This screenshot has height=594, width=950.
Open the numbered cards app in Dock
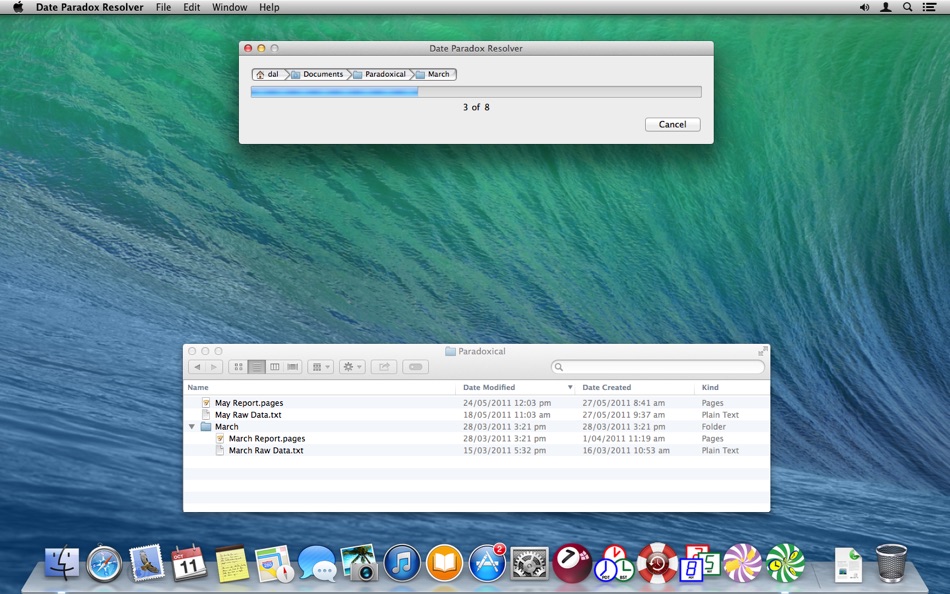coord(700,563)
